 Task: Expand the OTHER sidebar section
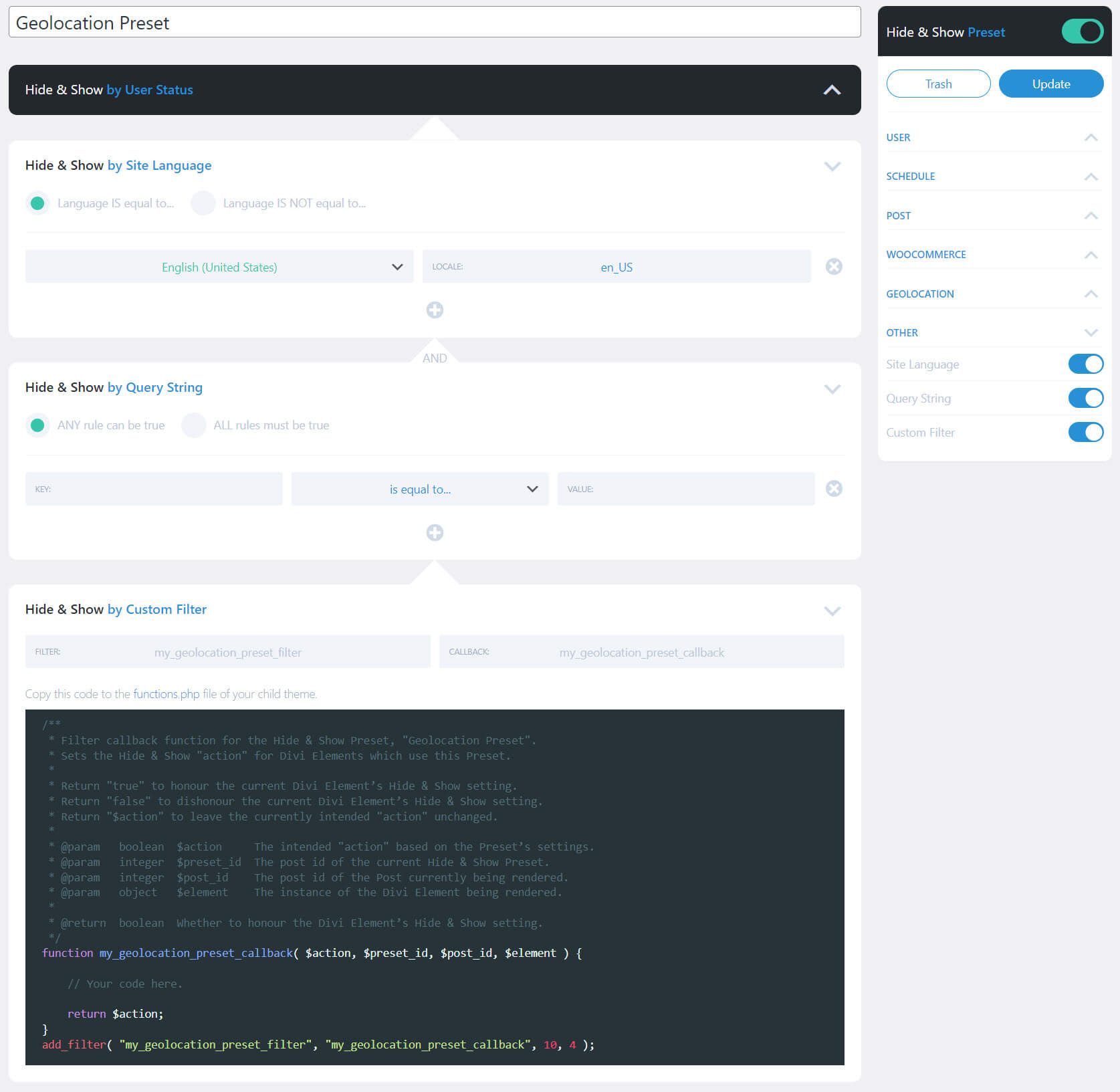tap(1091, 332)
